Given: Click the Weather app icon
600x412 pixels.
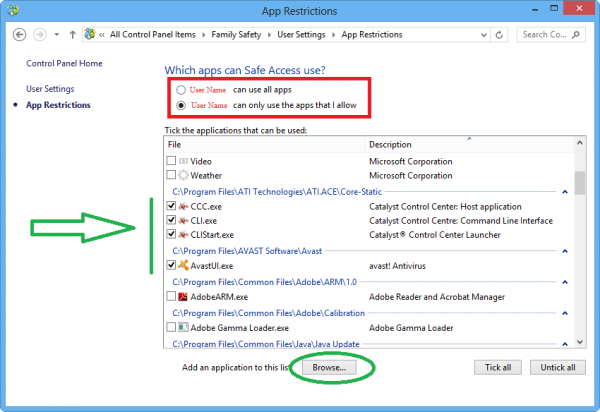Looking at the screenshot, I should (184, 175).
